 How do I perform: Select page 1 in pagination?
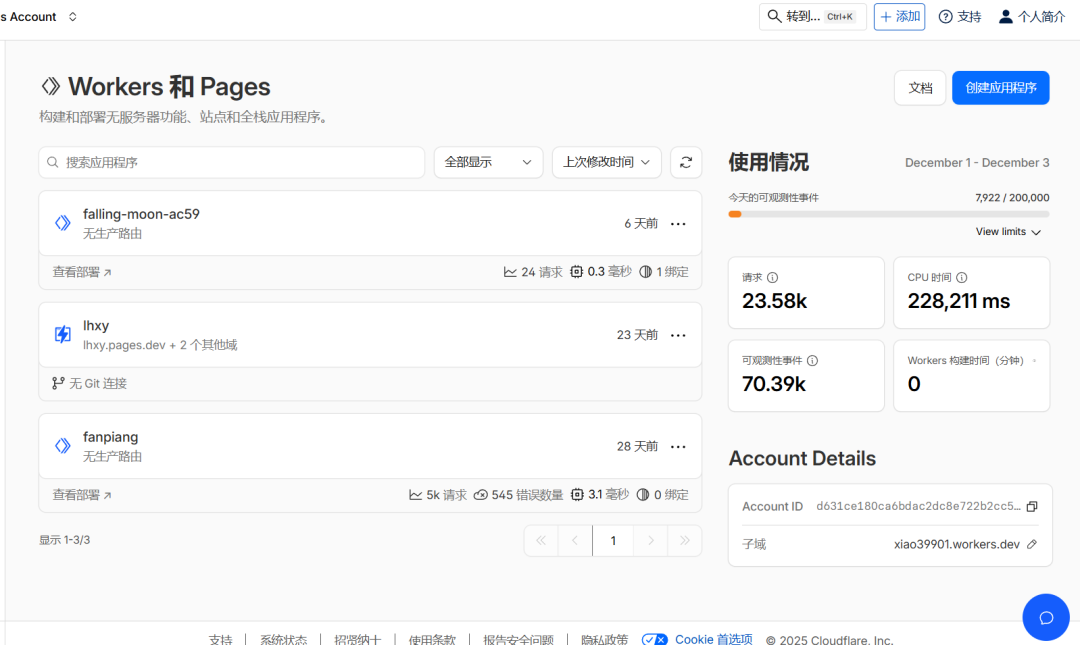pyautogui.click(x=613, y=541)
